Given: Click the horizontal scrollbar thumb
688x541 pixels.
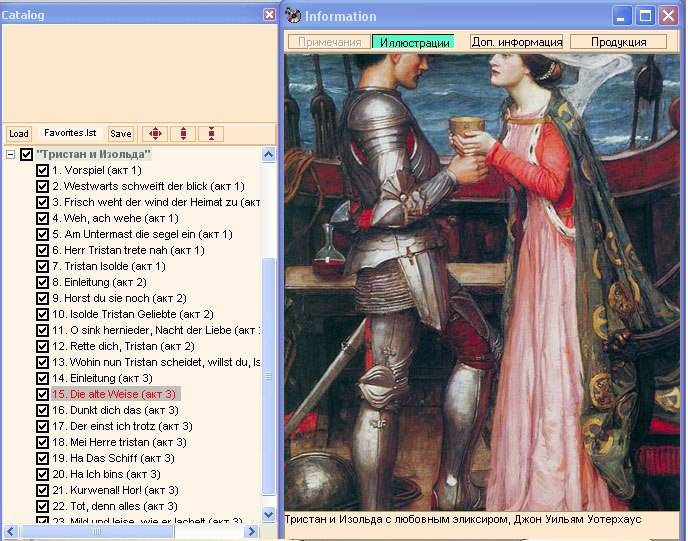Looking at the screenshot, I should click(x=97, y=532).
